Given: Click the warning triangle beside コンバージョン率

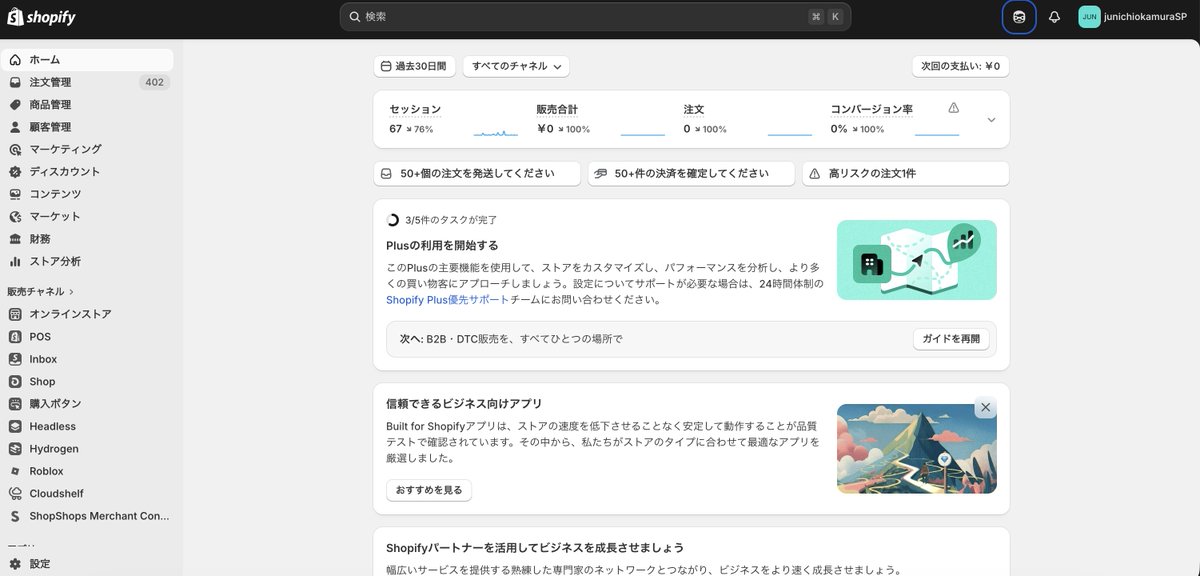Looking at the screenshot, I should 953,108.
